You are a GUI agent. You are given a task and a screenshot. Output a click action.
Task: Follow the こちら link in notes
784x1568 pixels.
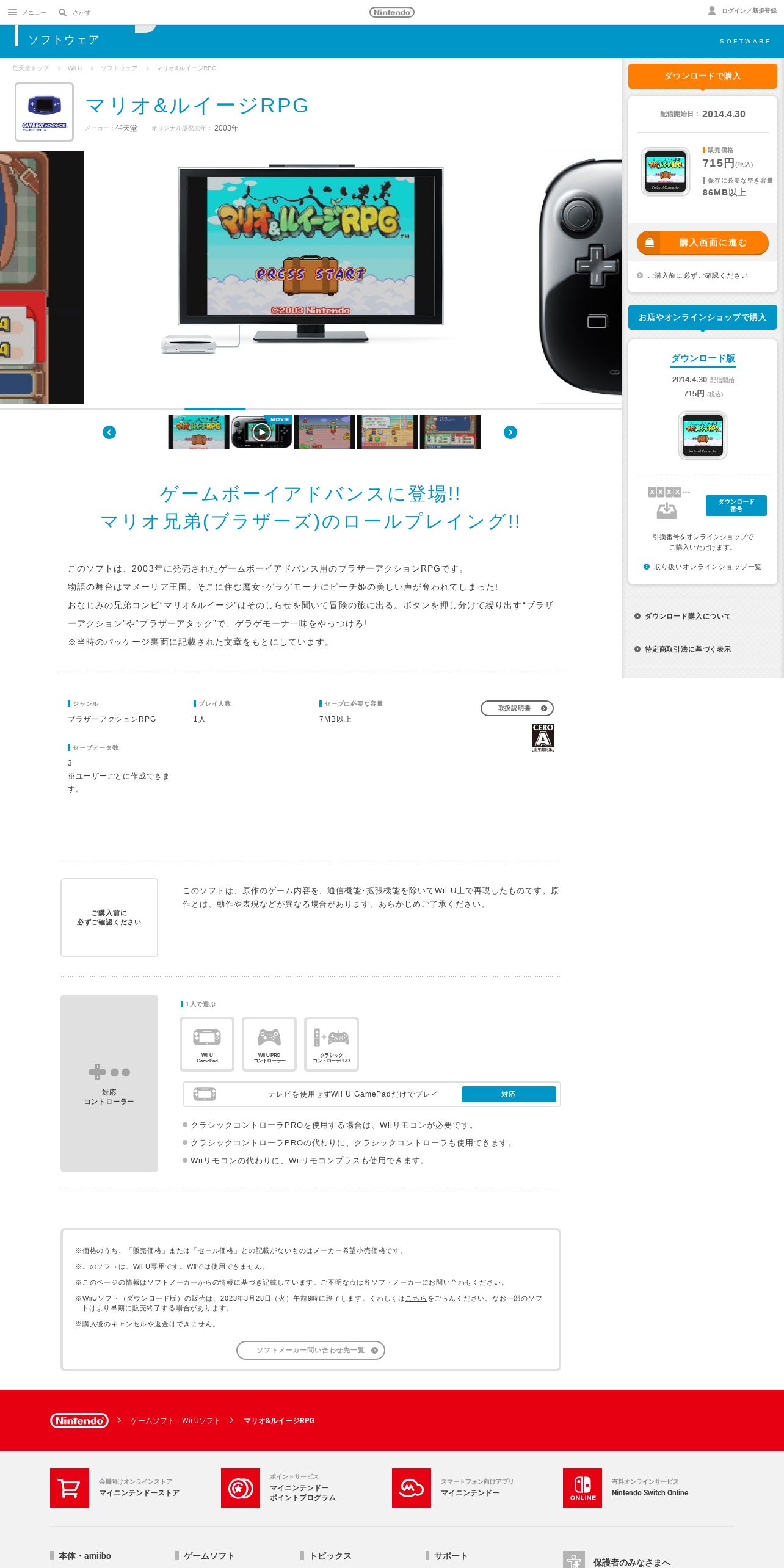416,1298
